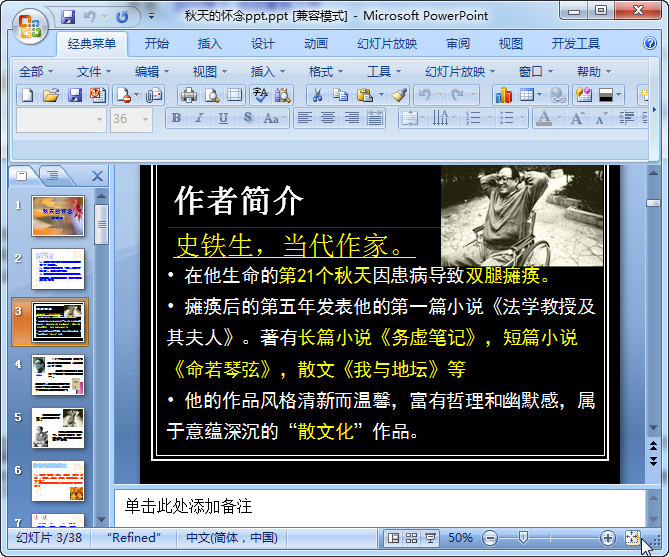Viewport: 669px width, 557px height.
Task: Open Customize Quick Access Toolbar dropdown
Action: tap(151, 17)
